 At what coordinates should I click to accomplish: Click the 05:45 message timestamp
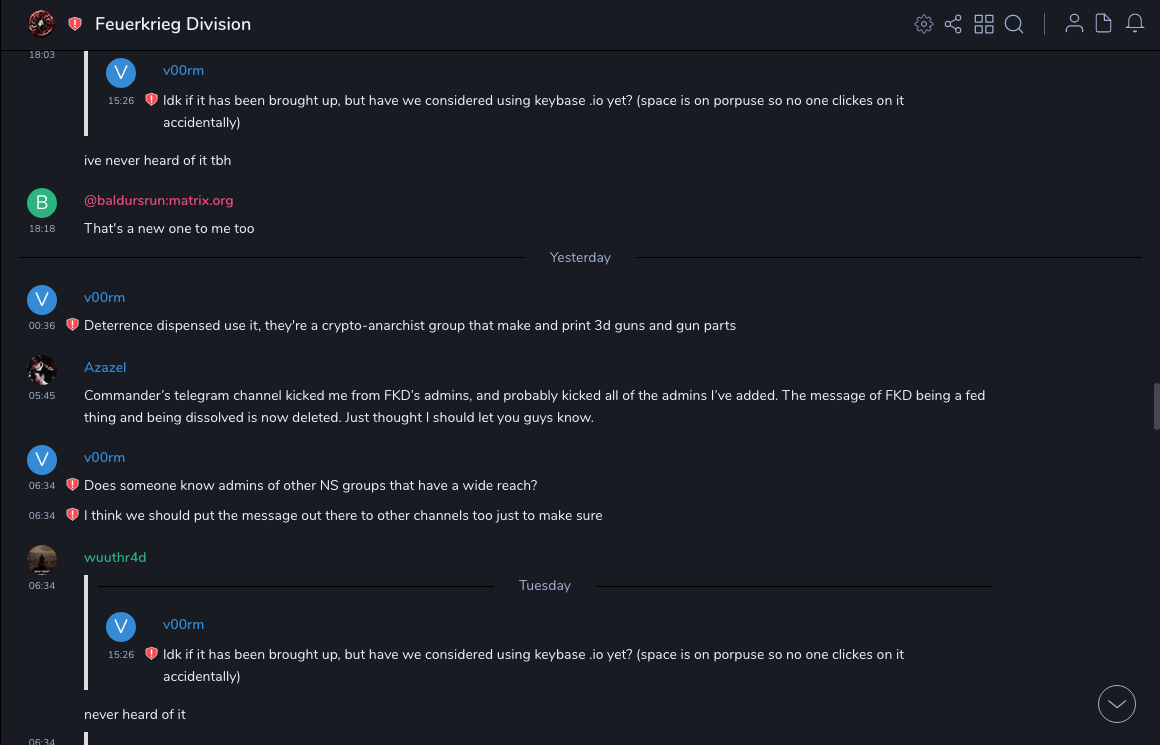(x=42, y=396)
